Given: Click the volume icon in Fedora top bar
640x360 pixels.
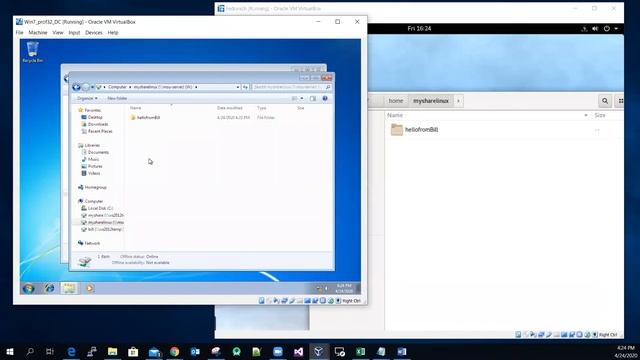Looking at the screenshot, I should click(x=595, y=29).
